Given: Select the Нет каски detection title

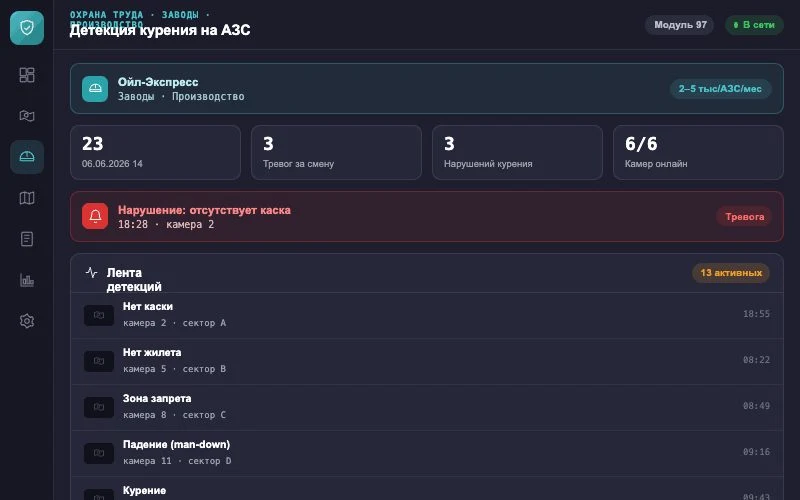Looking at the screenshot, I should point(148,307).
